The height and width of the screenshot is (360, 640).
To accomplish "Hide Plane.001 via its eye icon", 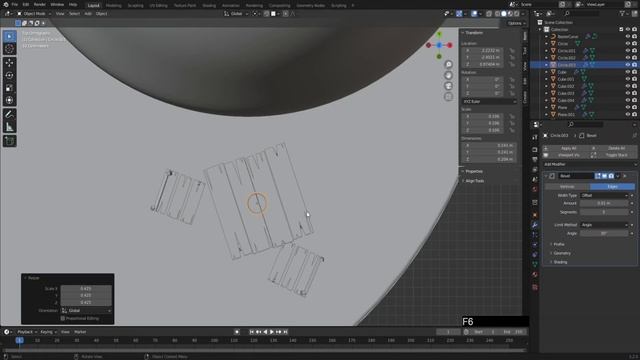I will coord(628,114).
